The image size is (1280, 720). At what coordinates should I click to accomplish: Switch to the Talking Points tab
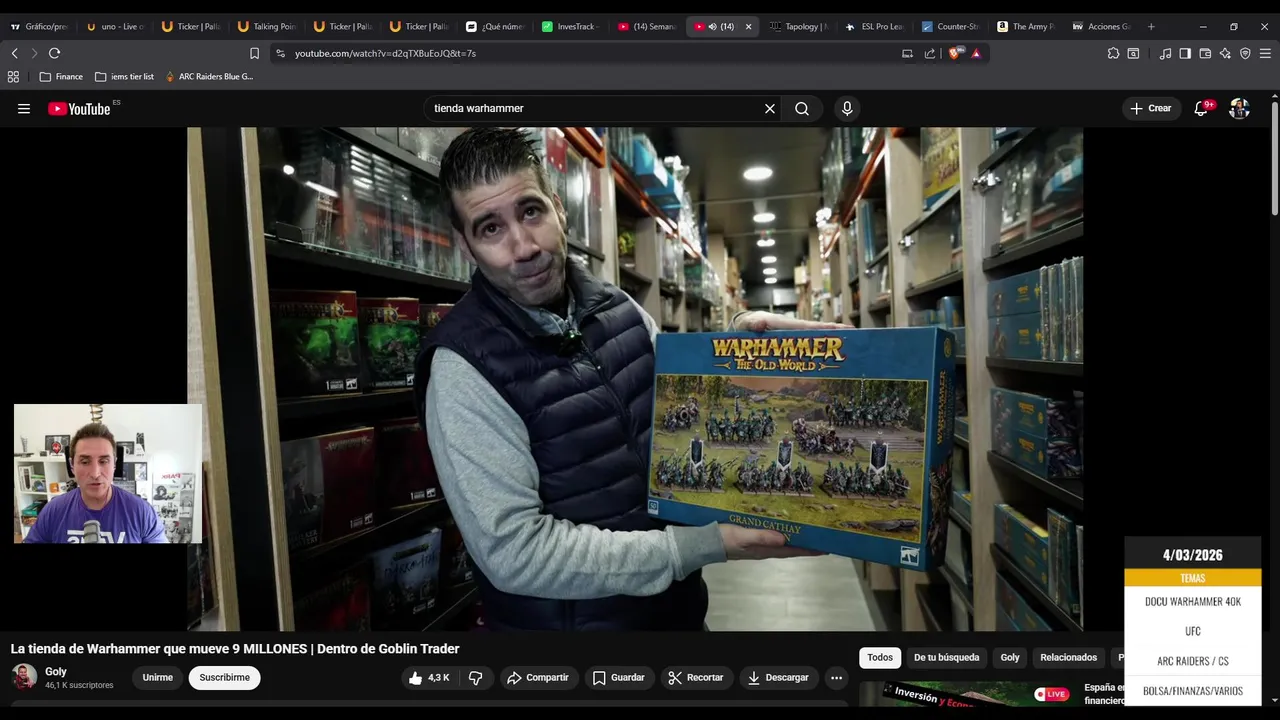pos(266,27)
